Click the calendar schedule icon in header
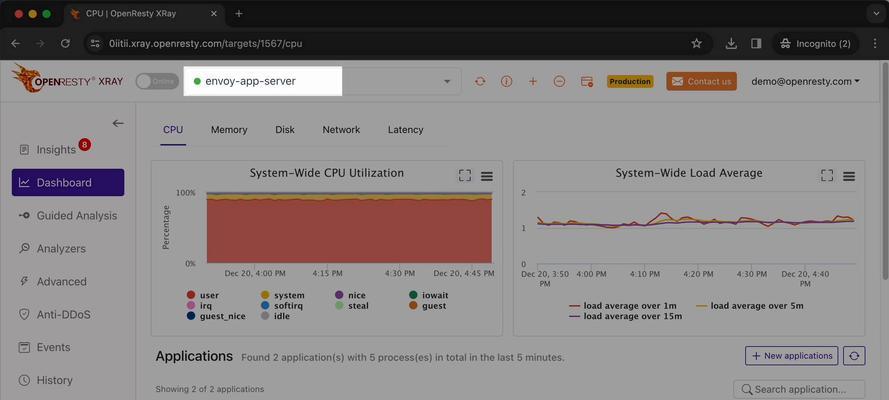Viewport: 889px width, 400px height. 587,82
